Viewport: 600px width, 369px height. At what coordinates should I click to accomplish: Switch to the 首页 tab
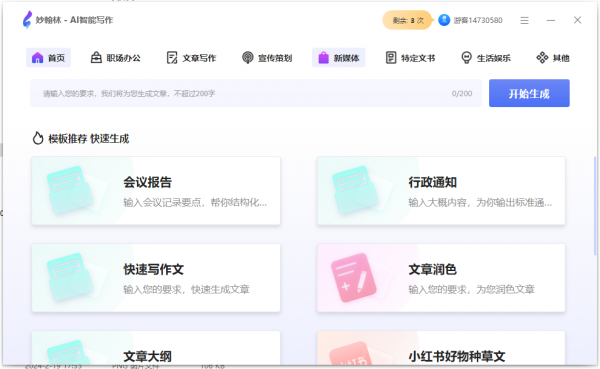(48, 58)
